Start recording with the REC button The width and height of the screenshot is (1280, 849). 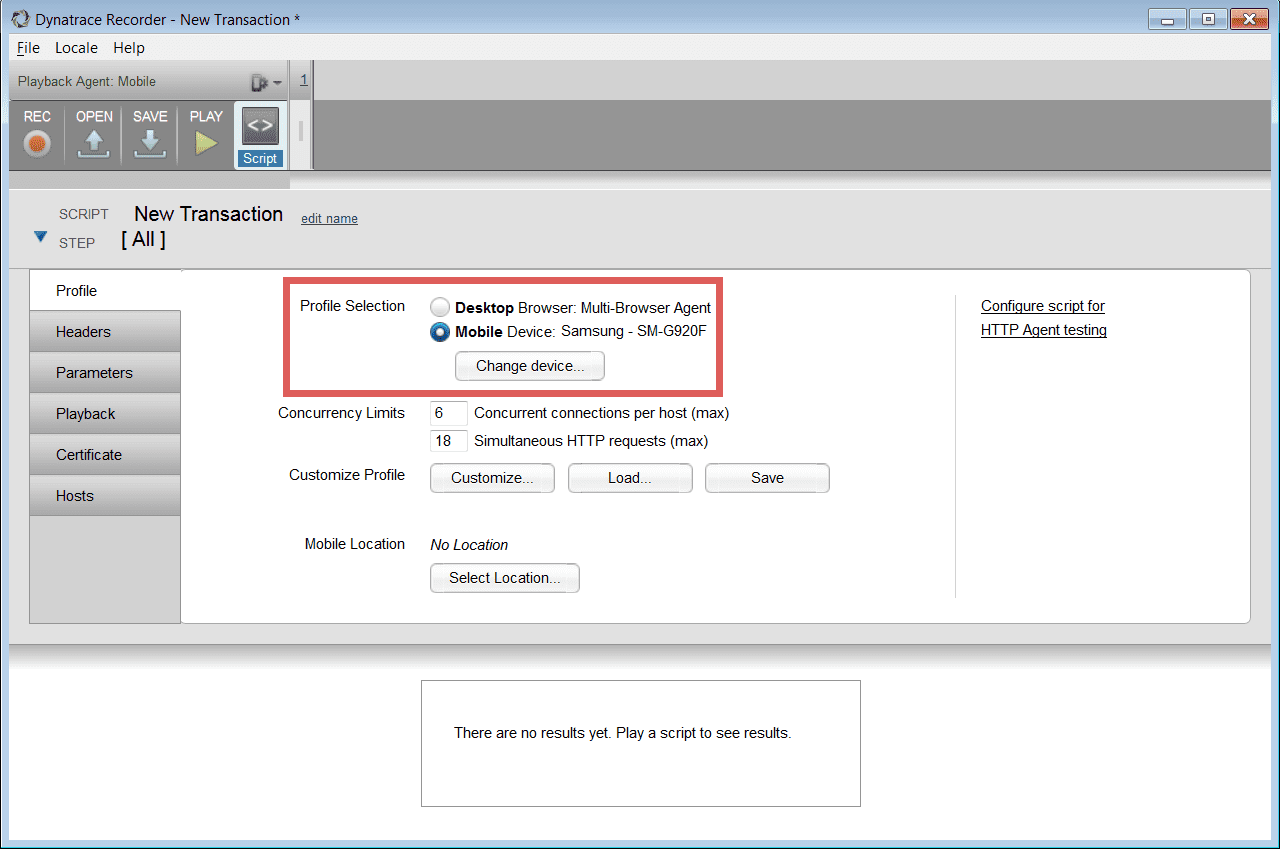[x=37, y=134]
